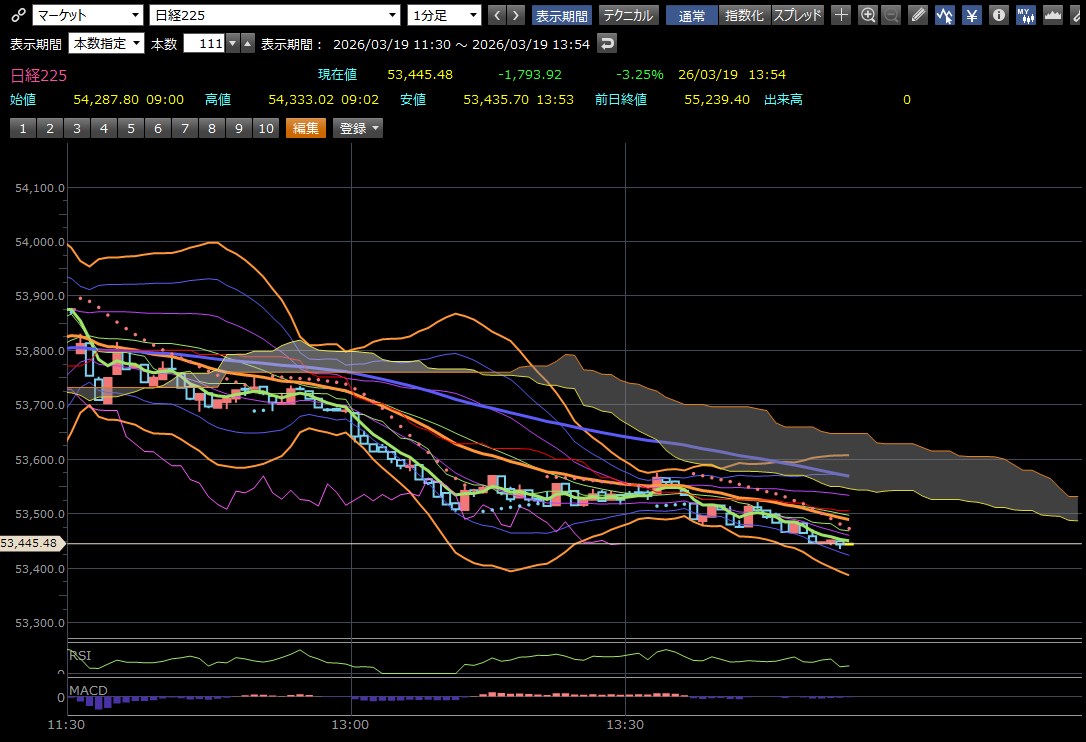Viewport: 1086px width, 742px height.
Task: Open the 1分足 timeframe dropdown
Action: coord(445,15)
